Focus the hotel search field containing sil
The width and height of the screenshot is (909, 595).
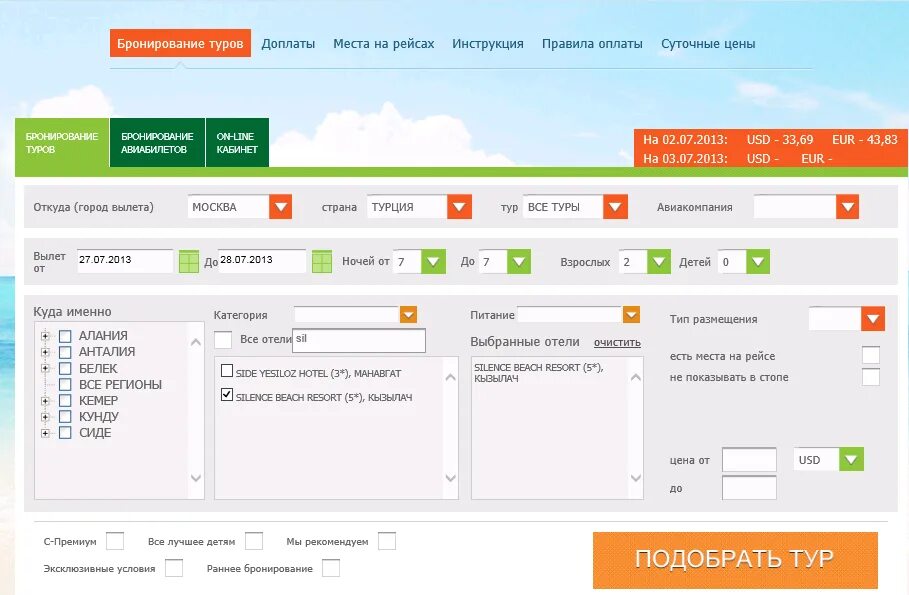(359, 340)
